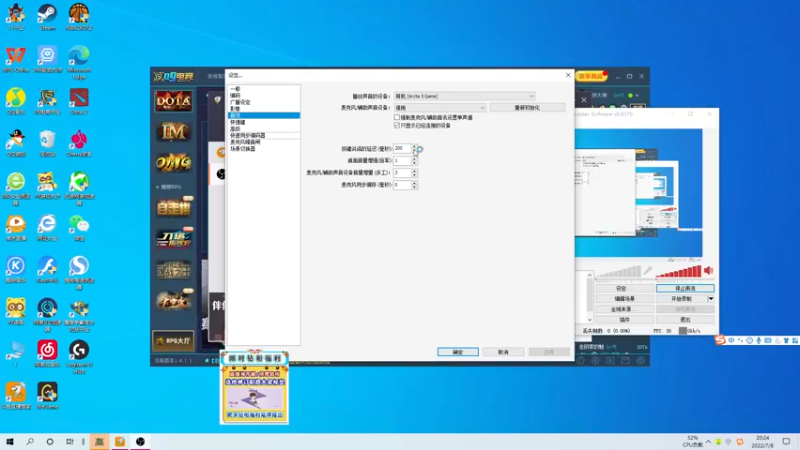Confirm settings with the 确定 button
800x450 pixels.
tap(458, 352)
